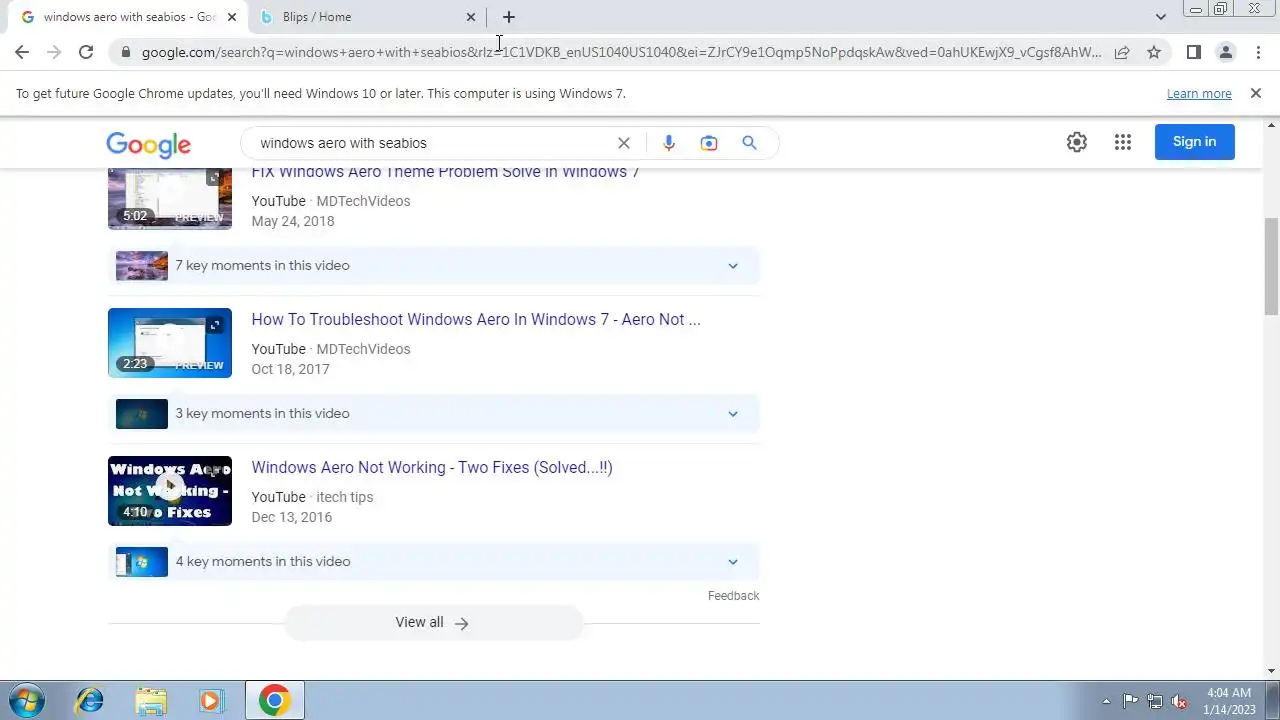Click the page vertical scrollbar thumb
Image resolution: width=1280 pixels, height=720 pixels.
tap(1271, 267)
